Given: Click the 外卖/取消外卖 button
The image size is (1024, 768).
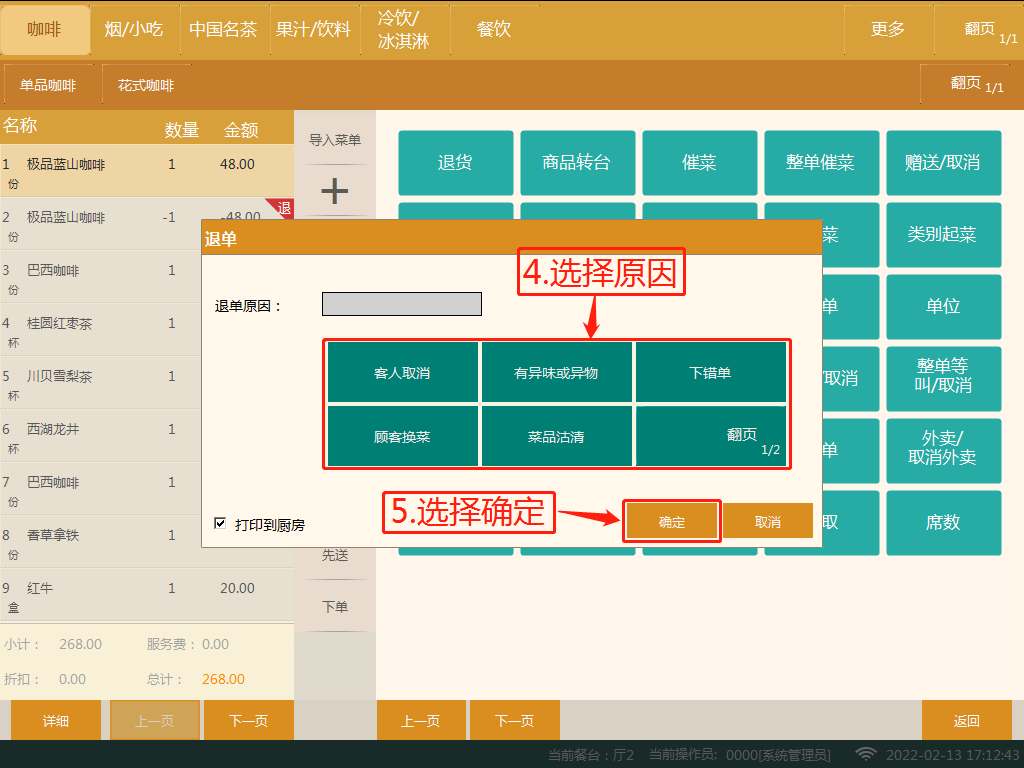Looking at the screenshot, I should (944, 450).
